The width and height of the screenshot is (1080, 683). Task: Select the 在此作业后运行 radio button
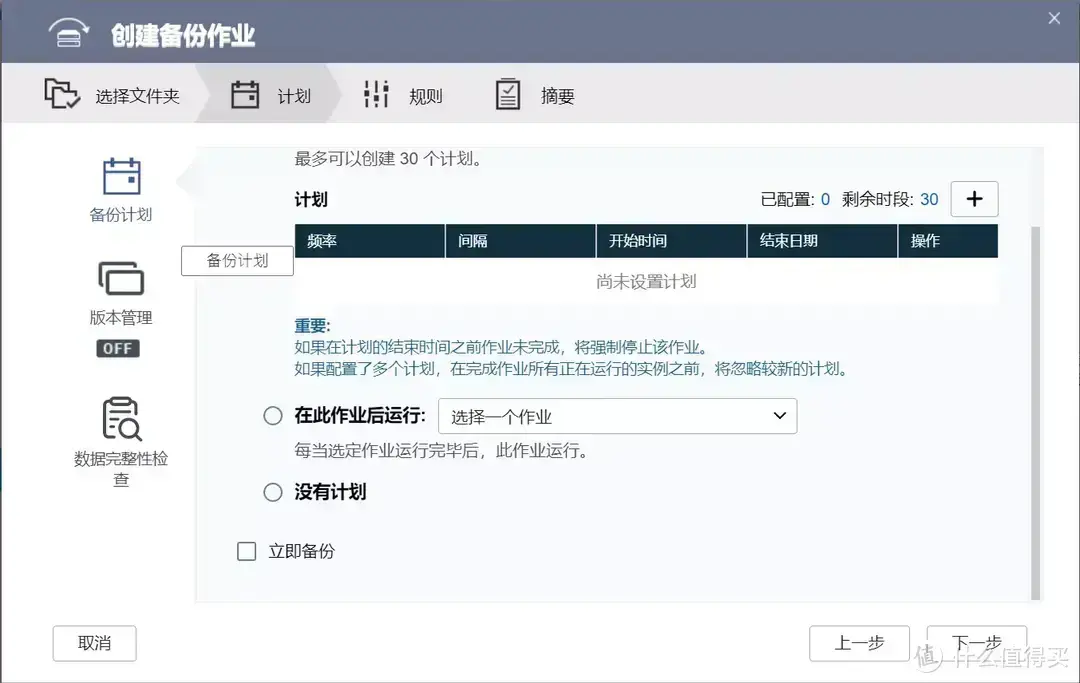click(x=272, y=415)
